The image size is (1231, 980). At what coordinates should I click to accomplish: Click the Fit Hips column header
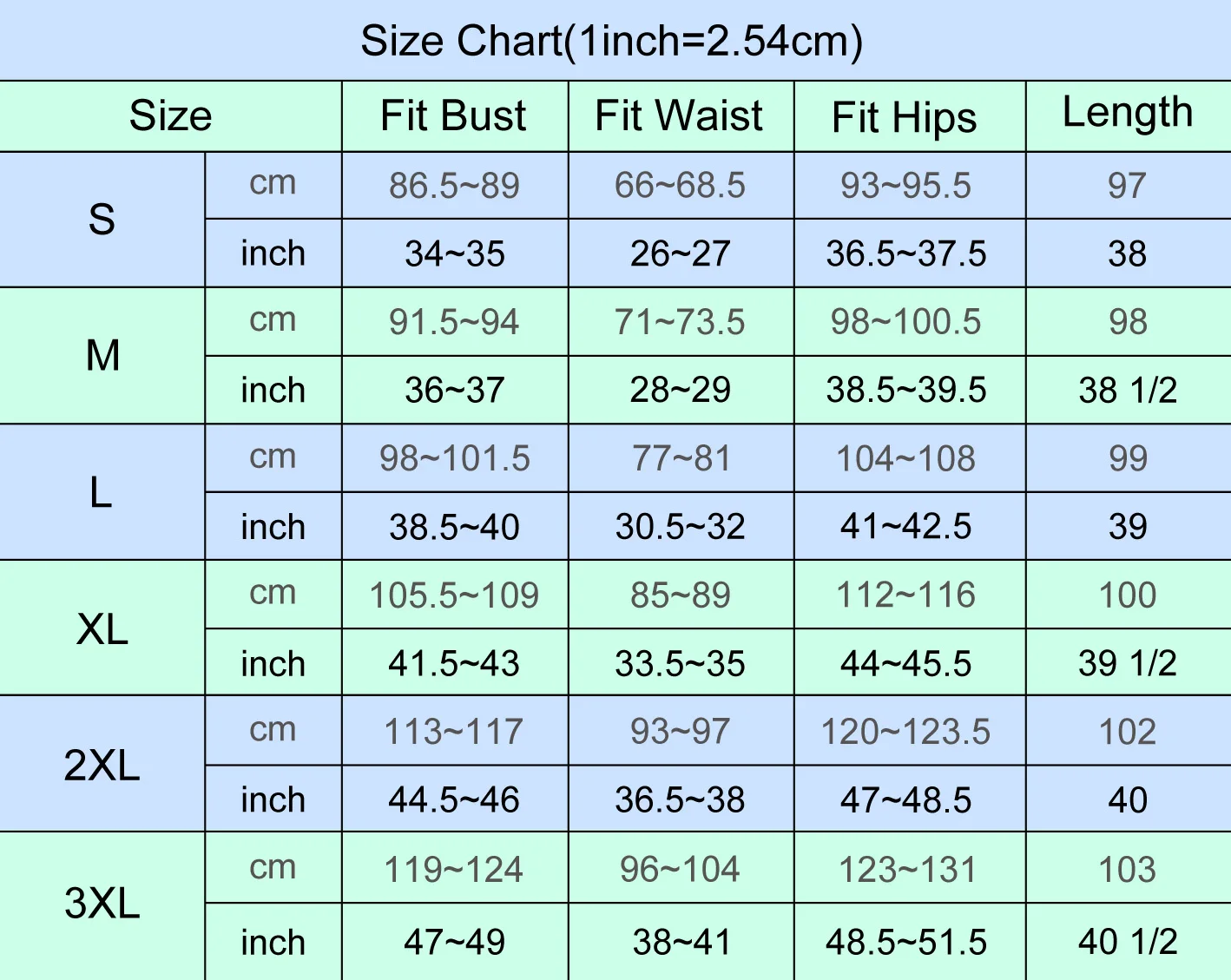[x=905, y=118]
